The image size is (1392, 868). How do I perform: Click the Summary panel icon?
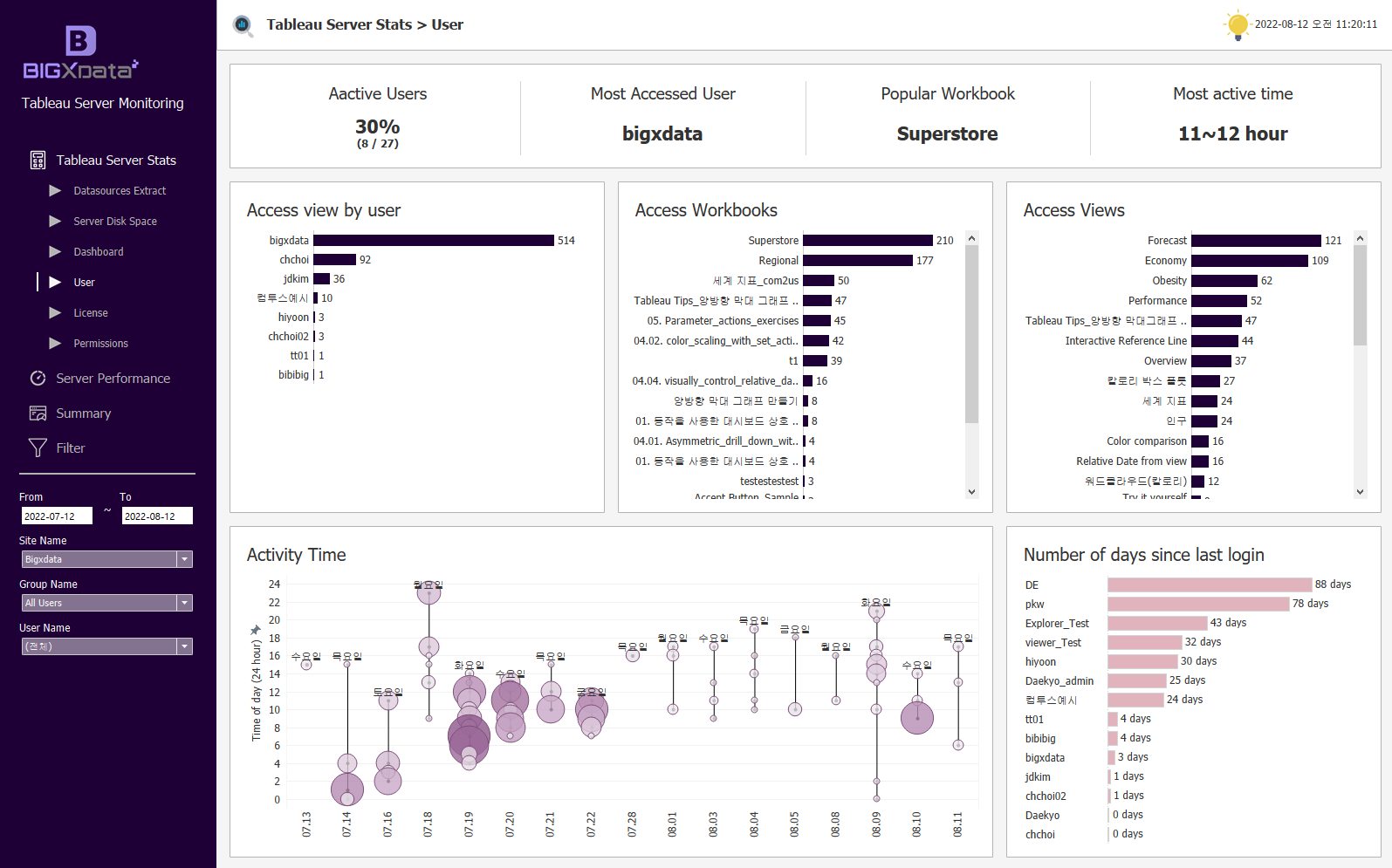pyautogui.click(x=38, y=413)
